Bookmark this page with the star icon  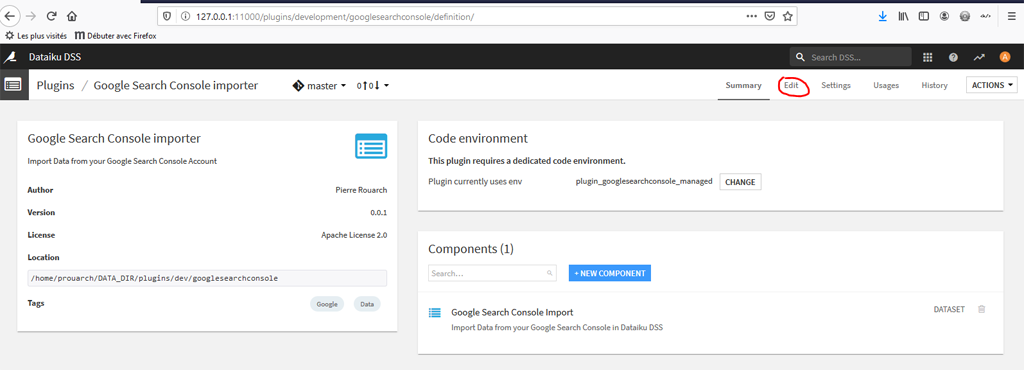point(788,16)
